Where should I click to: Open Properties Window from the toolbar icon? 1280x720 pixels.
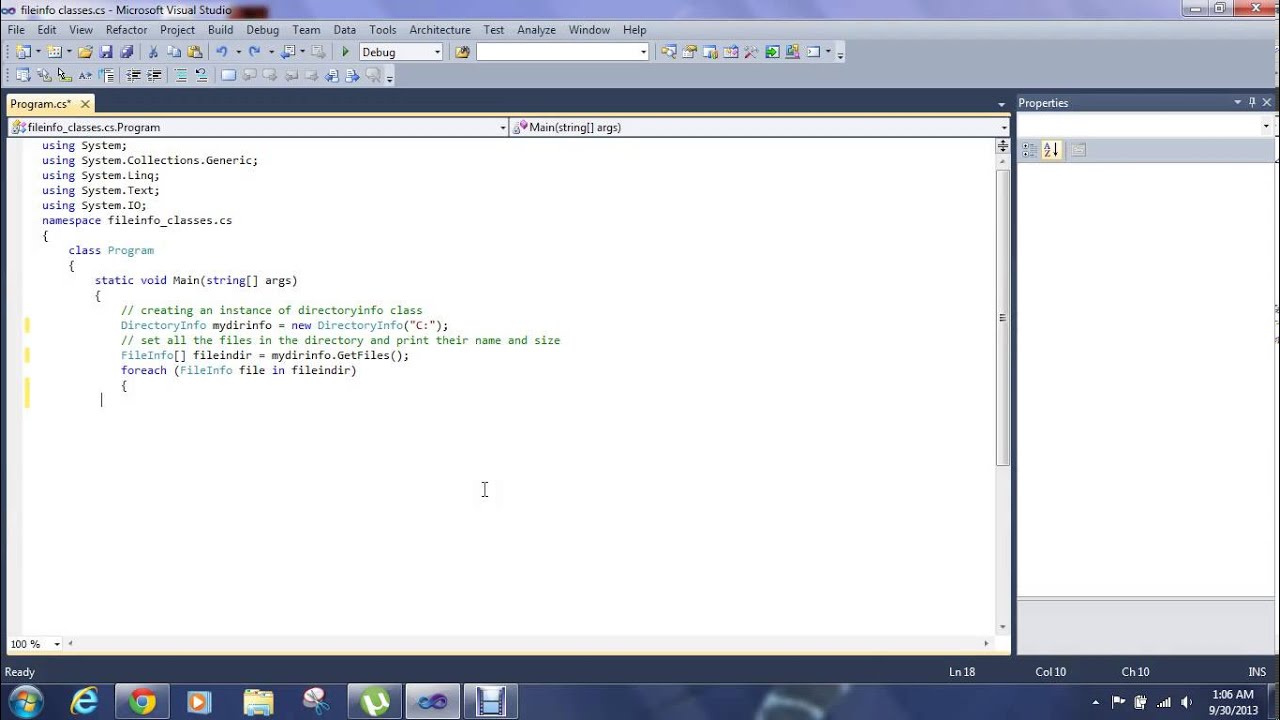click(689, 52)
